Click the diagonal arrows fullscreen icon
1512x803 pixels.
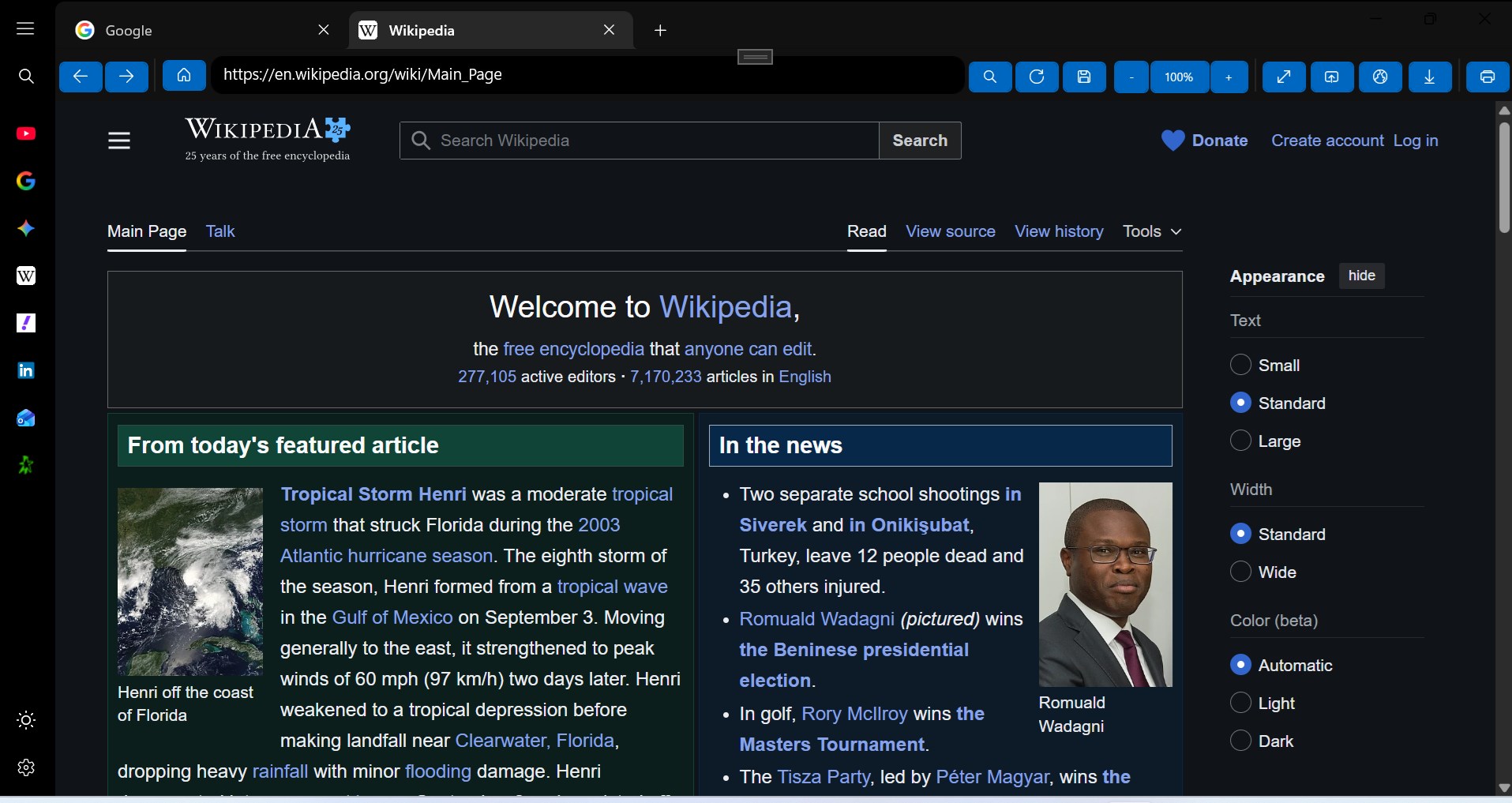coord(1284,77)
